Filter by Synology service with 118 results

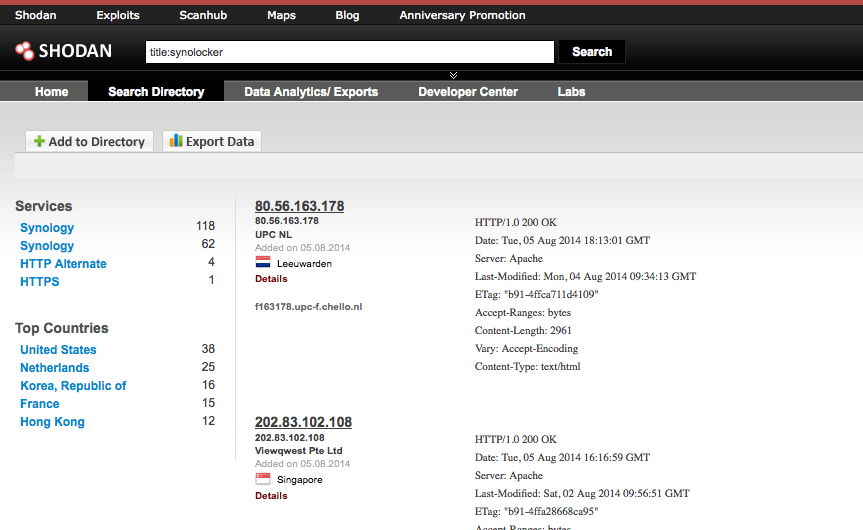point(47,227)
